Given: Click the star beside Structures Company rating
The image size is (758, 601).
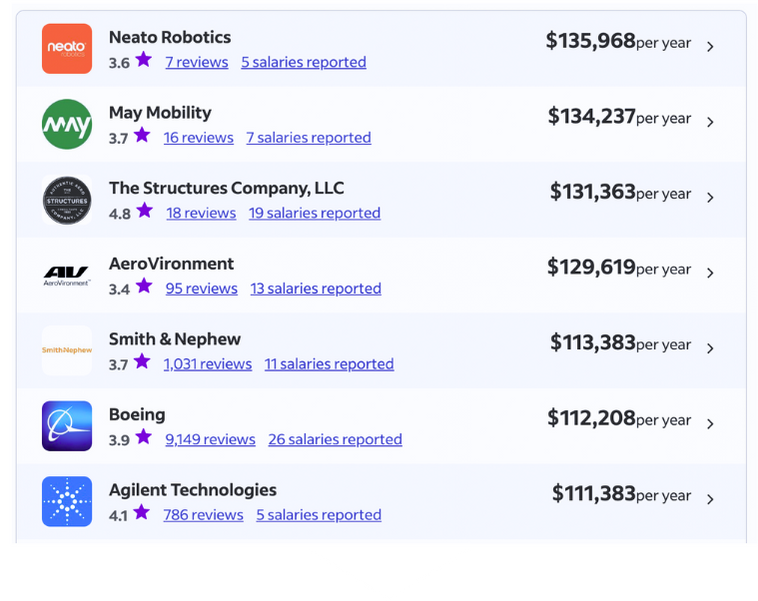Looking at the screenshot, I should (145, 210).
